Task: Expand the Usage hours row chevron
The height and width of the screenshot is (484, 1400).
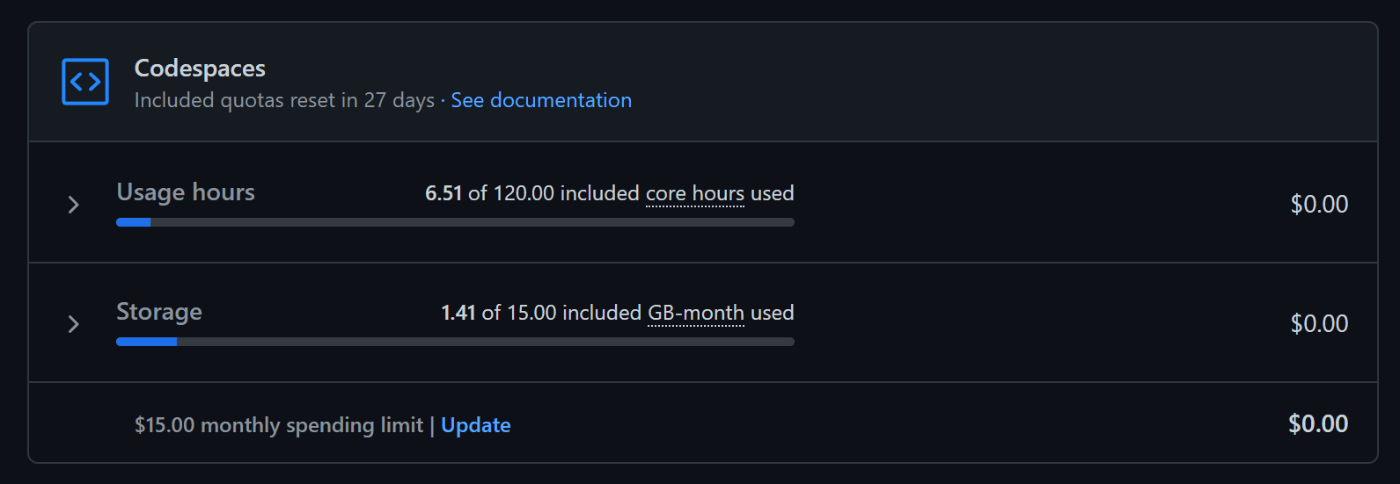Action: [x=73, y=204]
